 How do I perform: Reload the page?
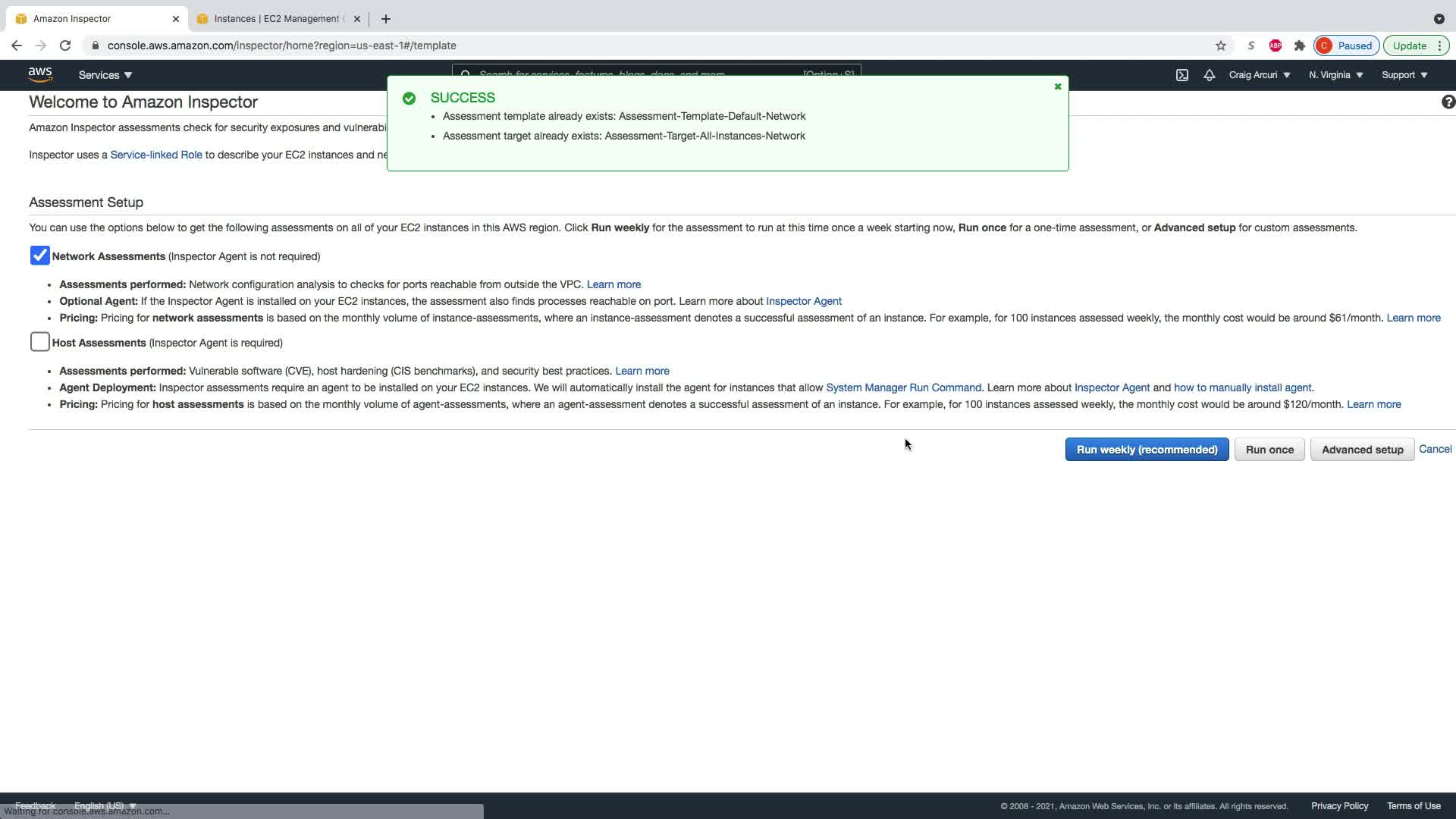point(65,45)
